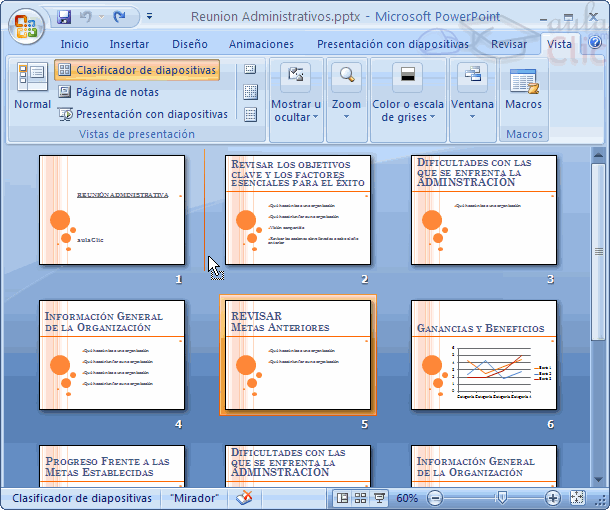Click Clasificador de diapositivas status bar label
610x510 pixels.
point(82,498)
